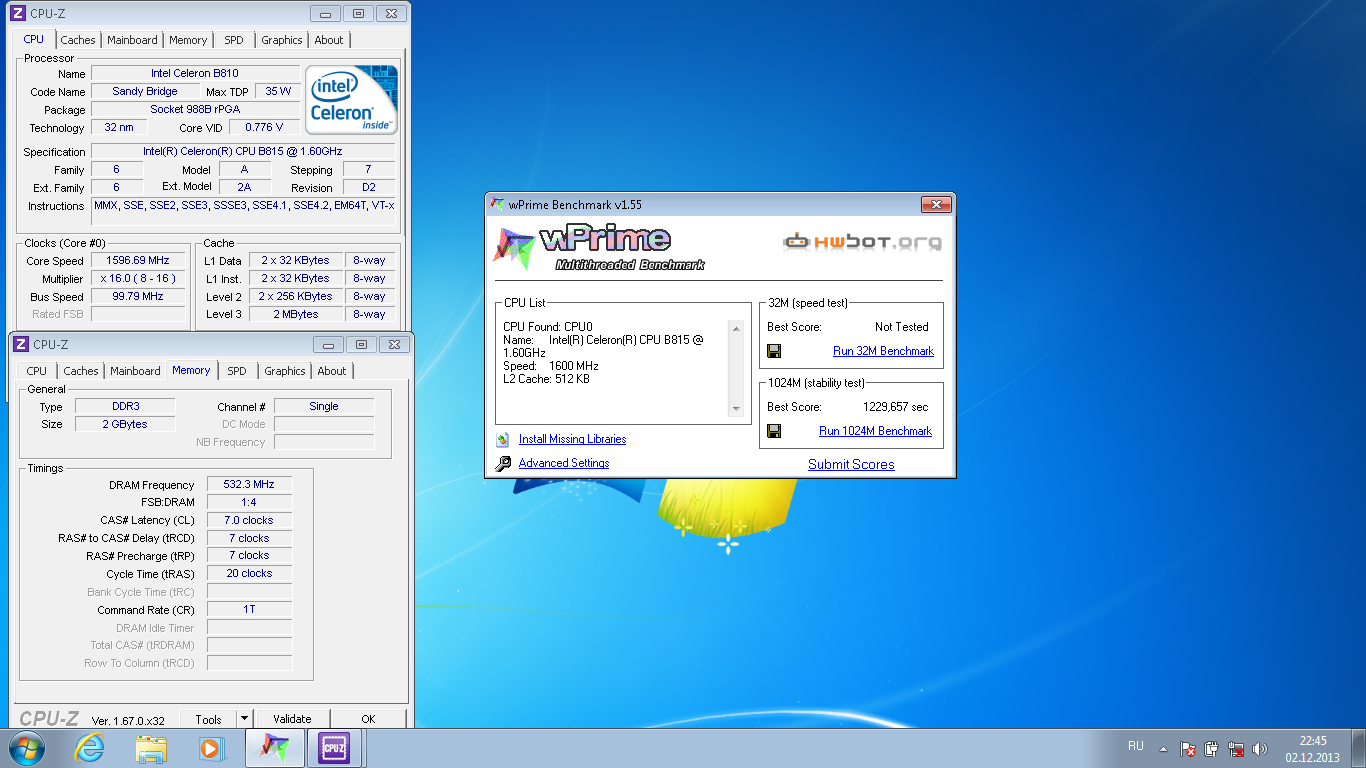Click the Action Center flag tray icon
Image resolution: width=1366 pixels, height=768 pixels.
1187,748
